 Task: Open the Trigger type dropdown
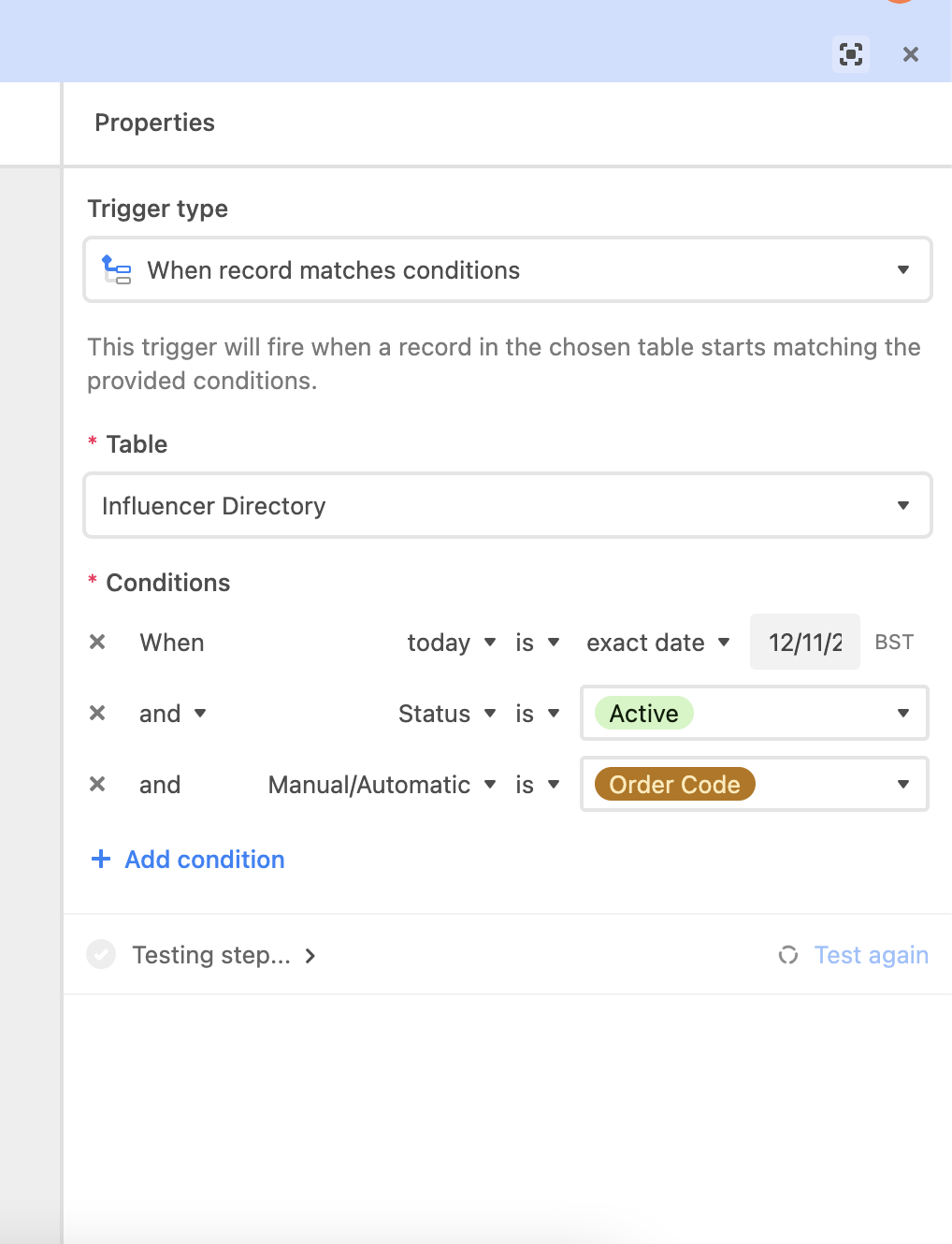click(508, 269)
